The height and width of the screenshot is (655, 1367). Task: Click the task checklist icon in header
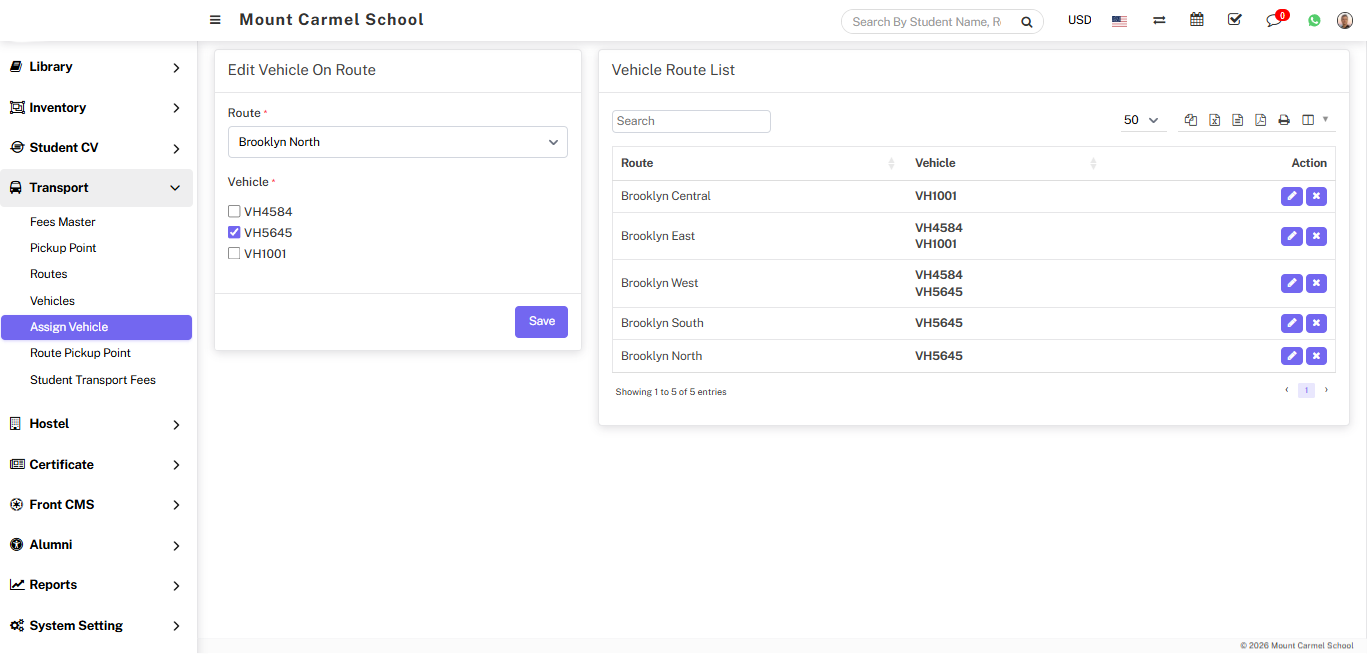pyautogui.click(x=1234, y=20)
